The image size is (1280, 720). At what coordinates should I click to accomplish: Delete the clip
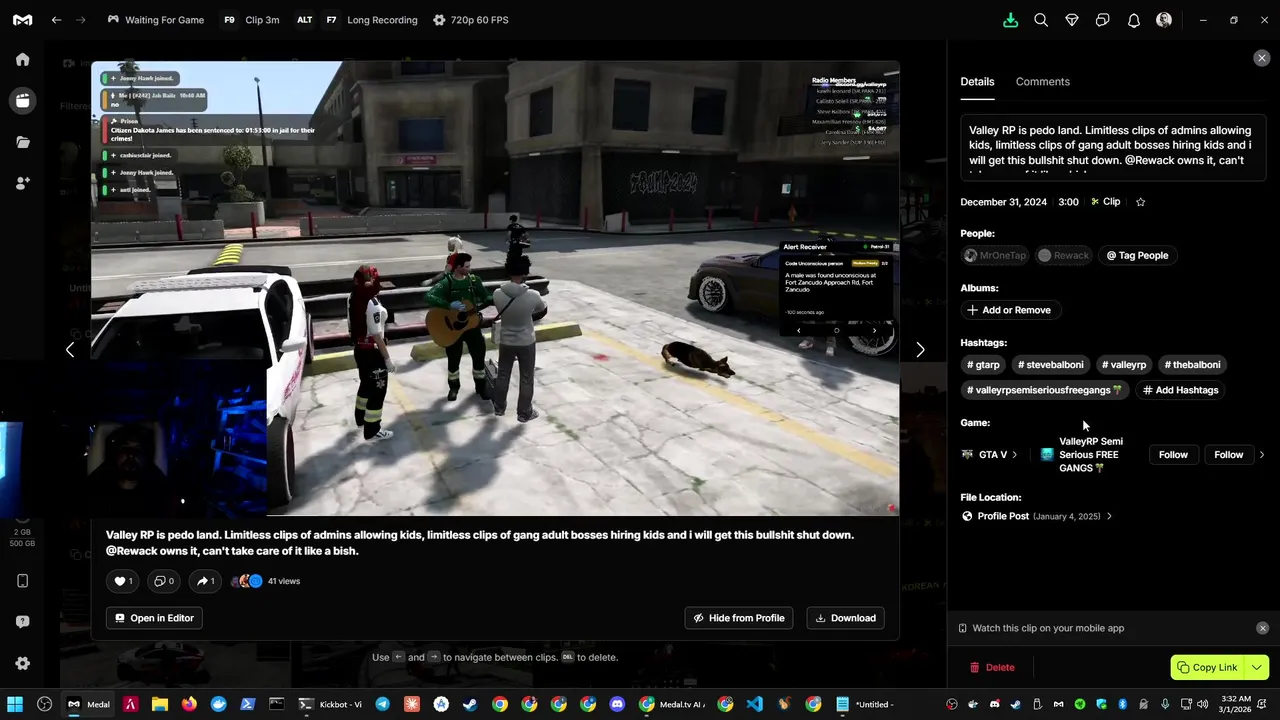[x=992, y=667]
